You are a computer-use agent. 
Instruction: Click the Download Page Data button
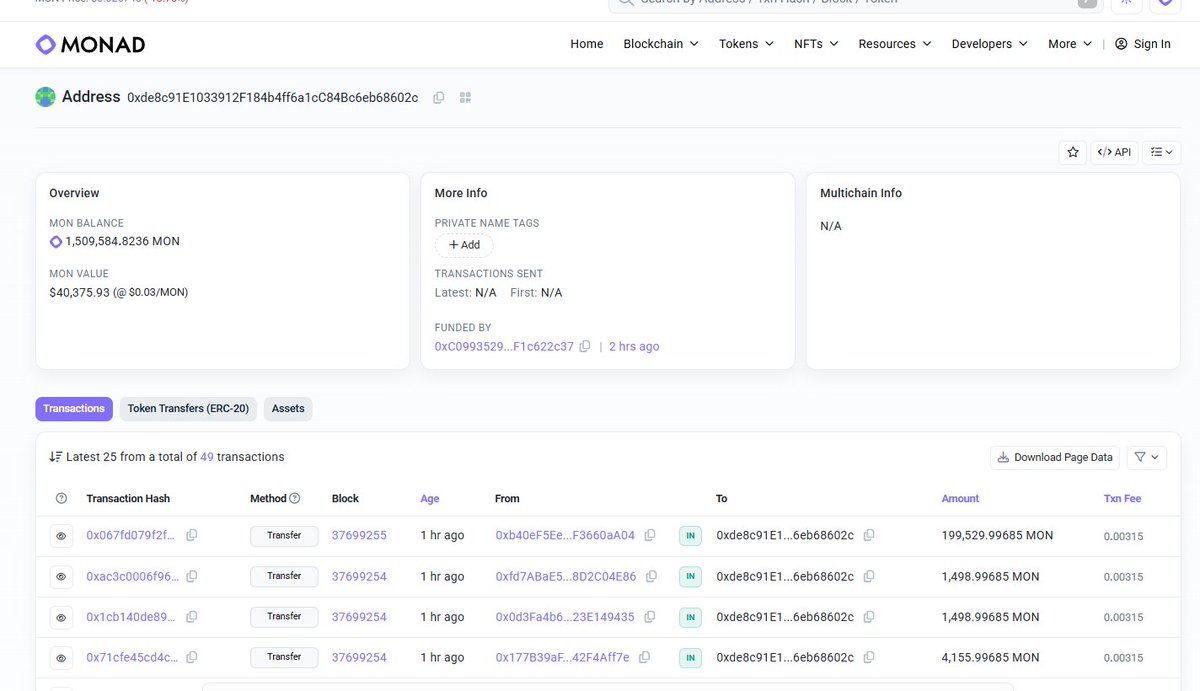tap(1054, 457)
